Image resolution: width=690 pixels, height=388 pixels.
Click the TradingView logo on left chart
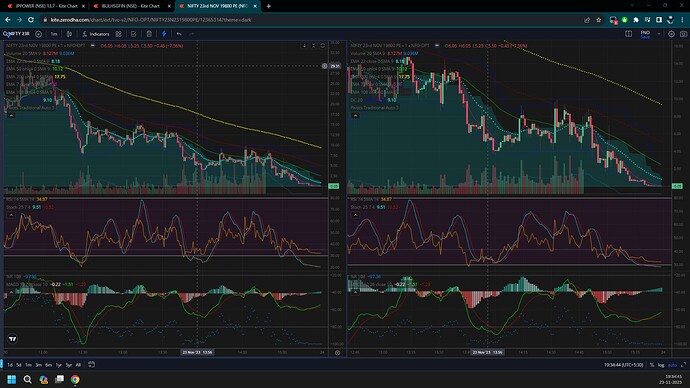coord(13,339)
